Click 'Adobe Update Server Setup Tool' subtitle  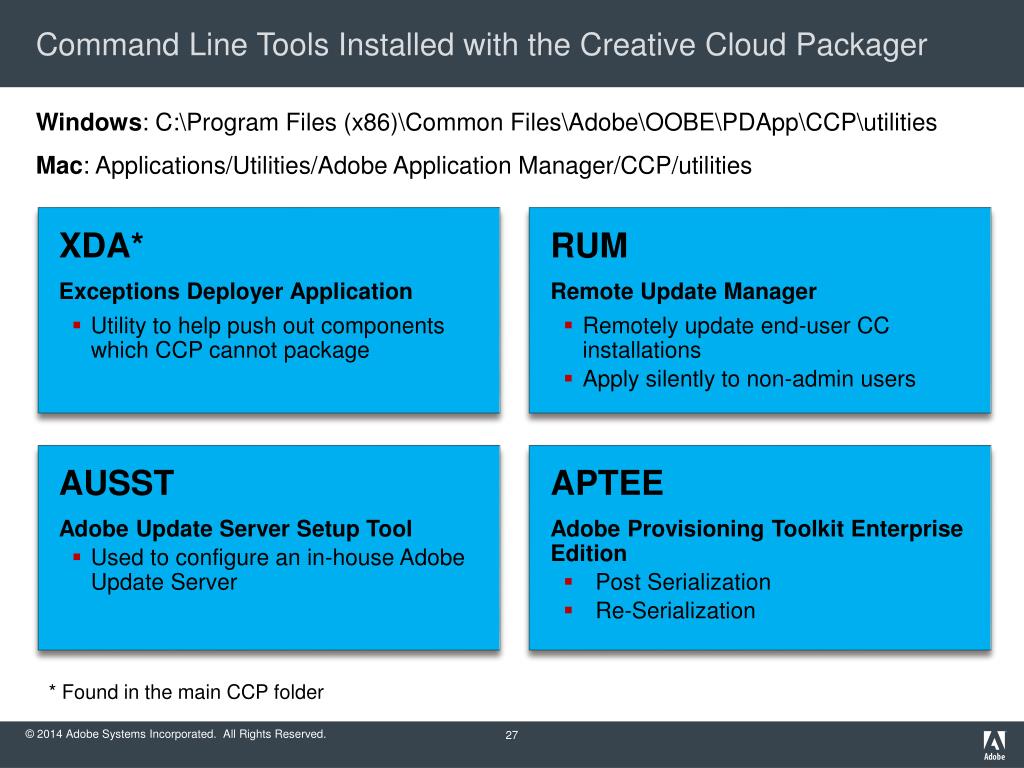[236, 528]
